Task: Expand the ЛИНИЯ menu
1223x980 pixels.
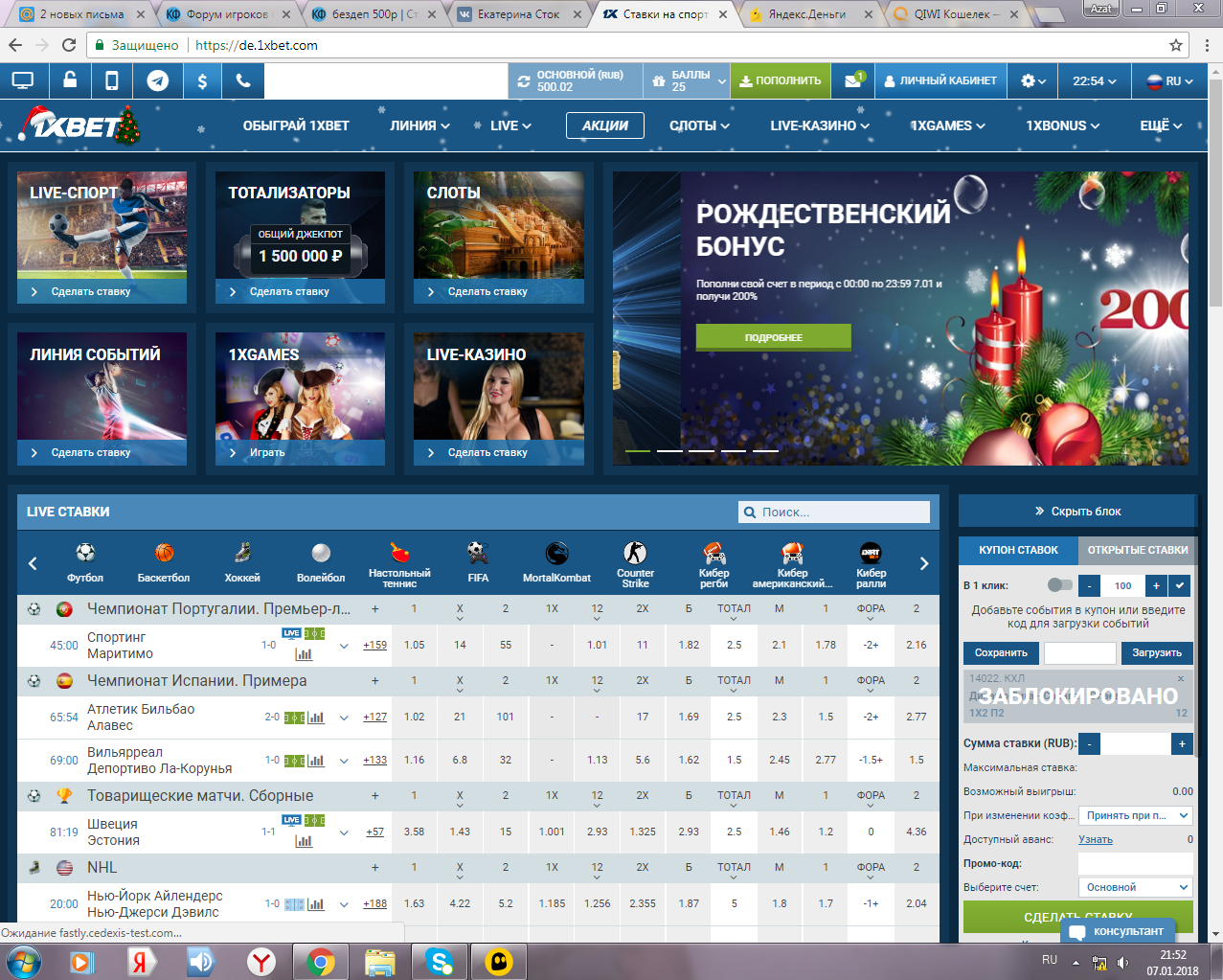Action: (419, 125)
